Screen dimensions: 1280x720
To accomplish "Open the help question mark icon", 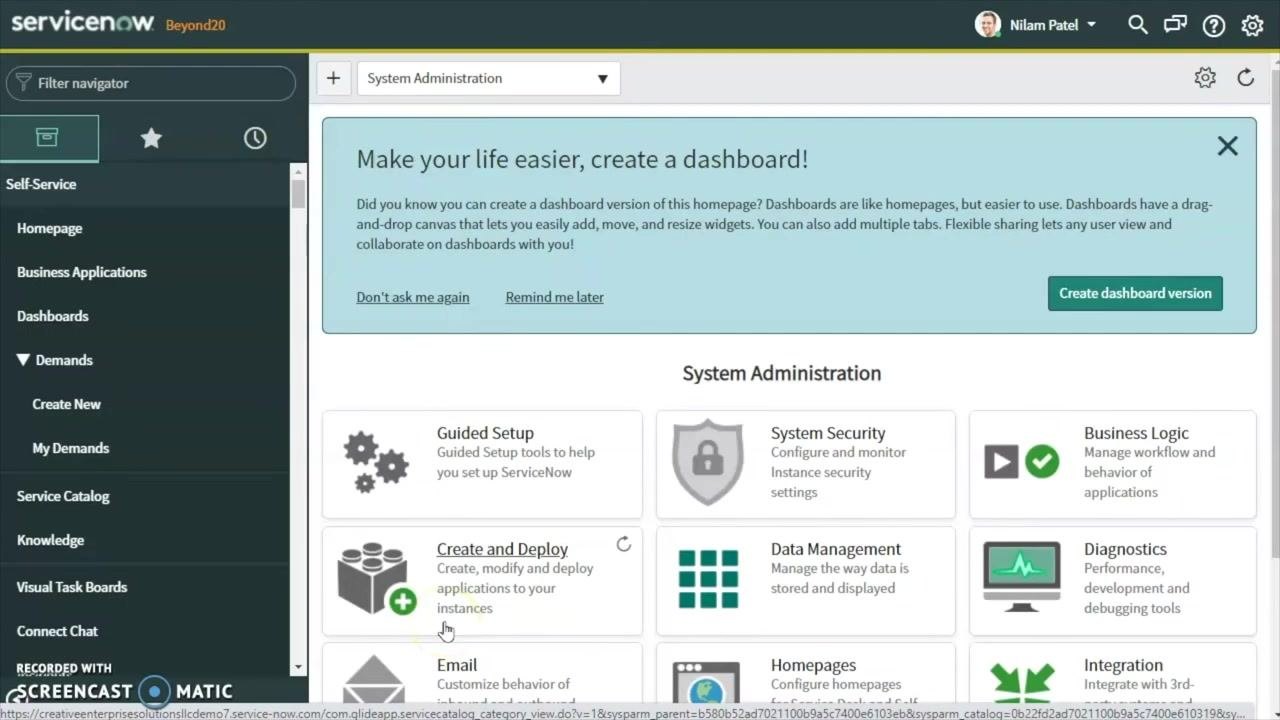I will tap(1214, 26).
